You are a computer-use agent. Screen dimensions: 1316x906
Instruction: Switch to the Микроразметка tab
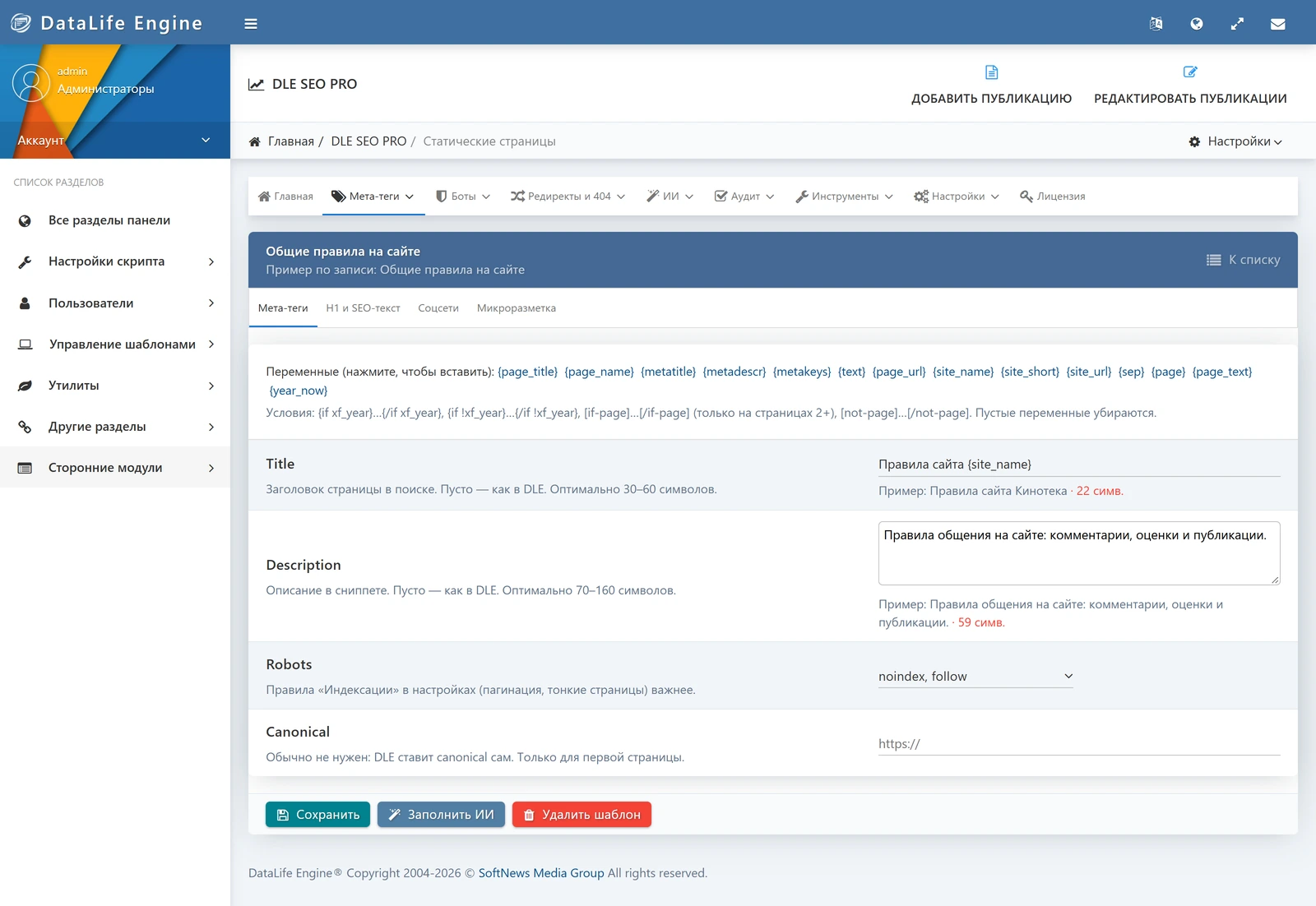point(517,308)
